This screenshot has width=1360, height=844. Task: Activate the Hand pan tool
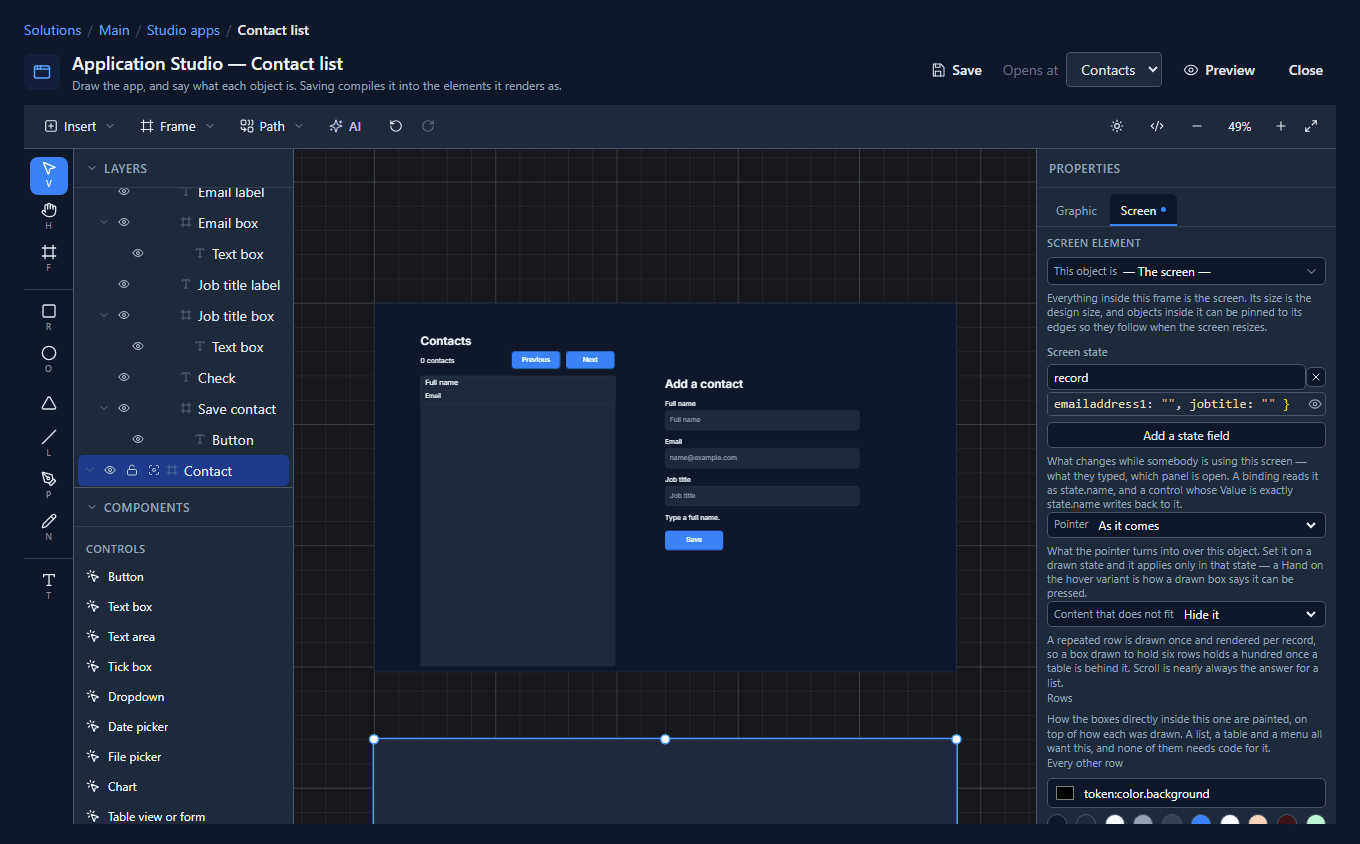[x=49, y=215]
